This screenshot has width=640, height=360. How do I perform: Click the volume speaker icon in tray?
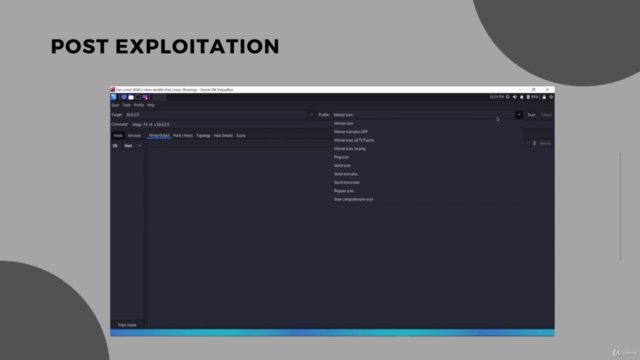[515, 97]
